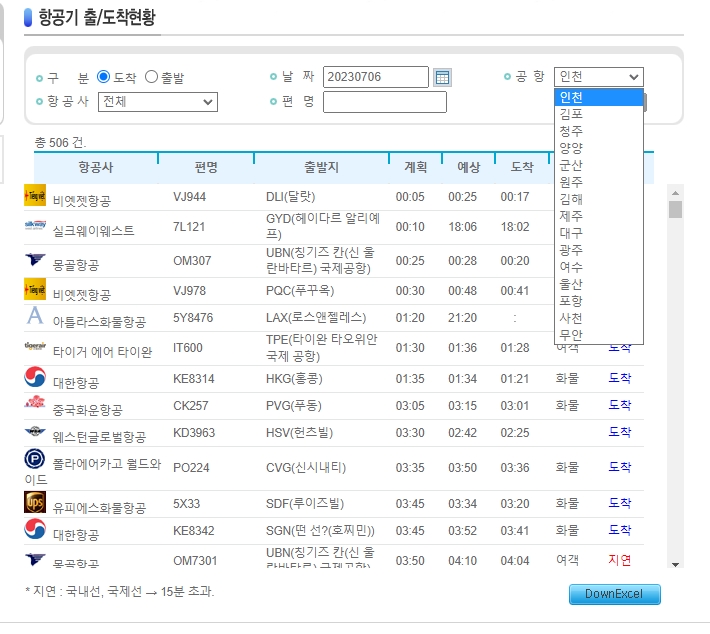Click the CVG(신시내티) origin cell

(306, 467)
